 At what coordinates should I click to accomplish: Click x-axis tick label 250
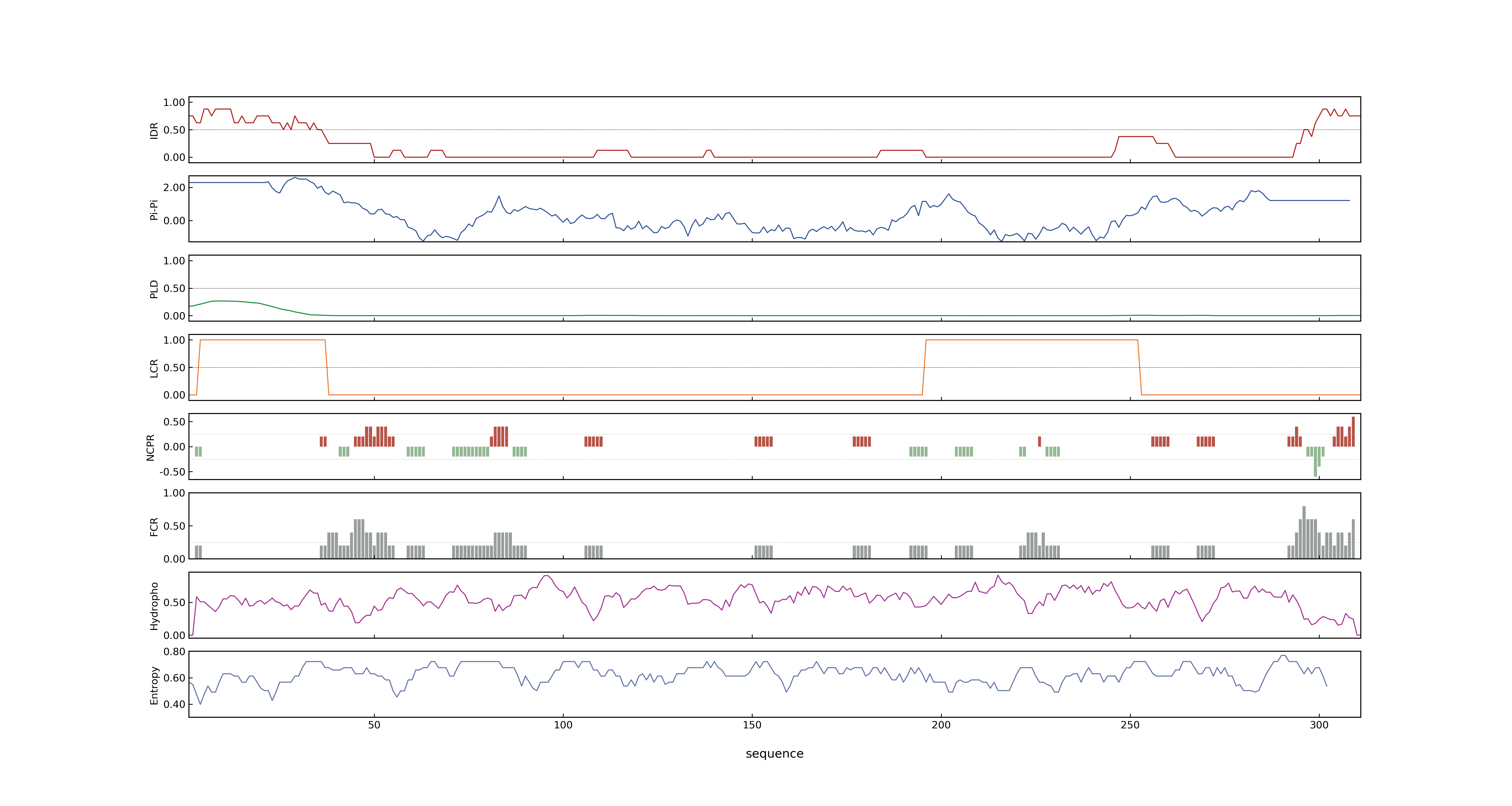pyautogui.click(x=1130, y=725)
